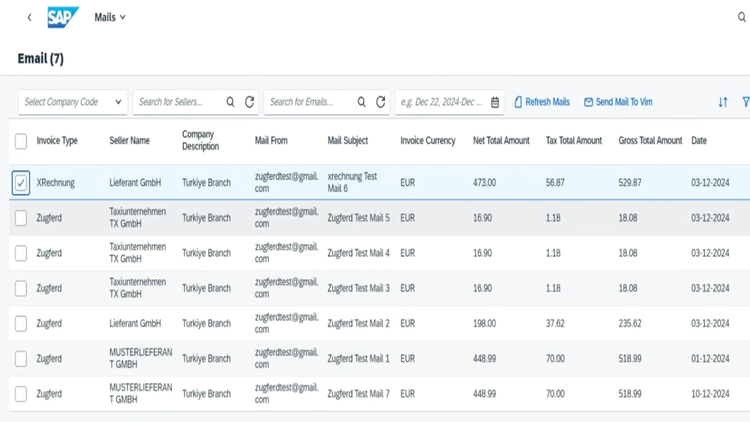The image size is (750, 422).
Task: Click the Net Total Amount column header
Action: pyautogui.click(x=501, y=141)
